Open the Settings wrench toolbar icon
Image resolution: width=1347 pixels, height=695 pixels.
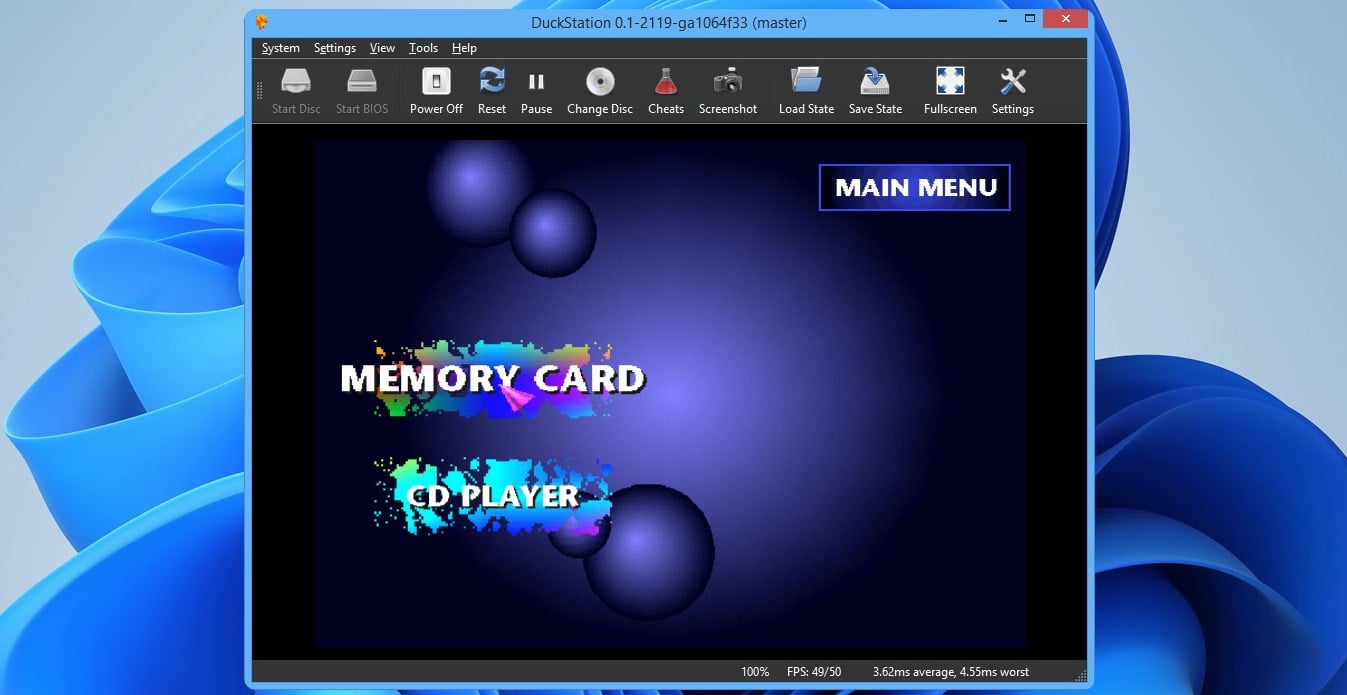pyautogui.click(x=1013, y=91)
